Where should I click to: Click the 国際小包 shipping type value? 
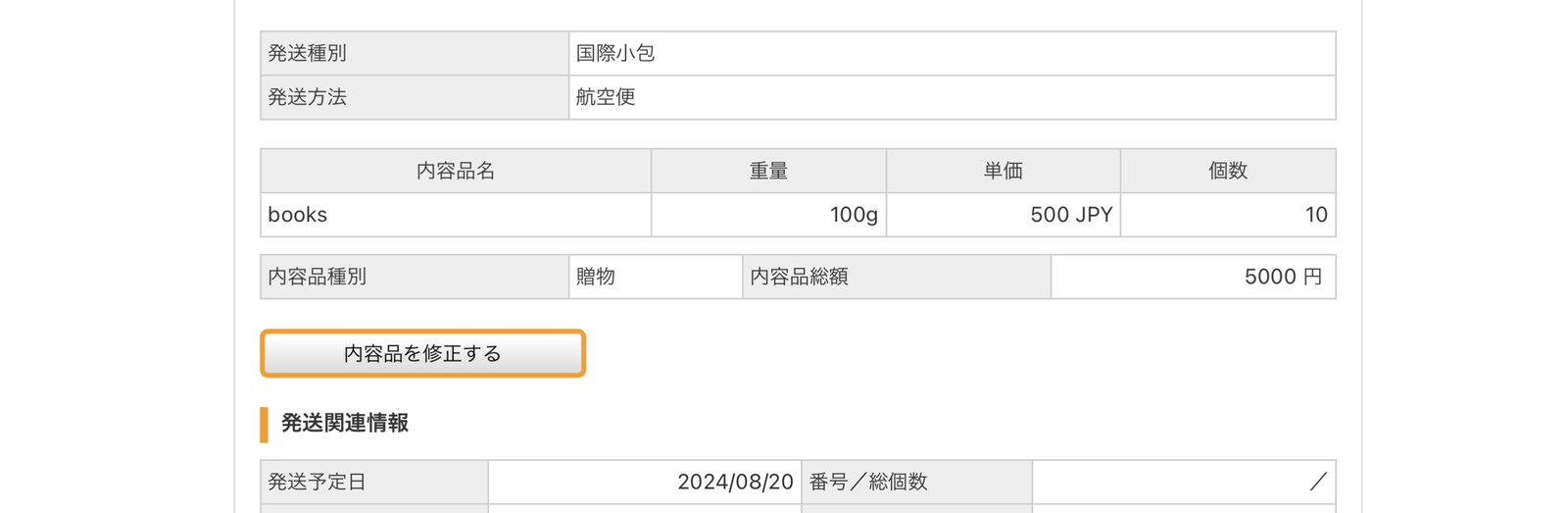point(615,53)
